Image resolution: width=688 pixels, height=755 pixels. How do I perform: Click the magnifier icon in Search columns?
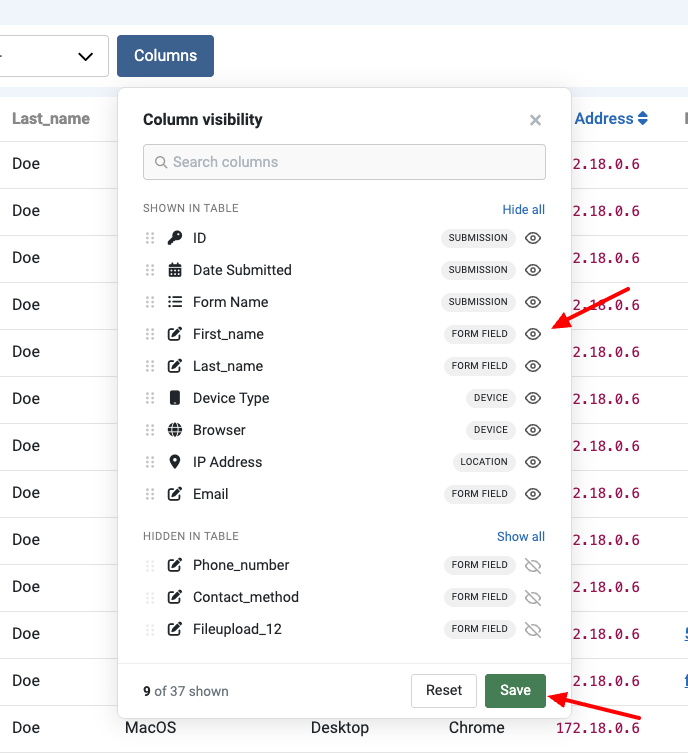point(161,162)
